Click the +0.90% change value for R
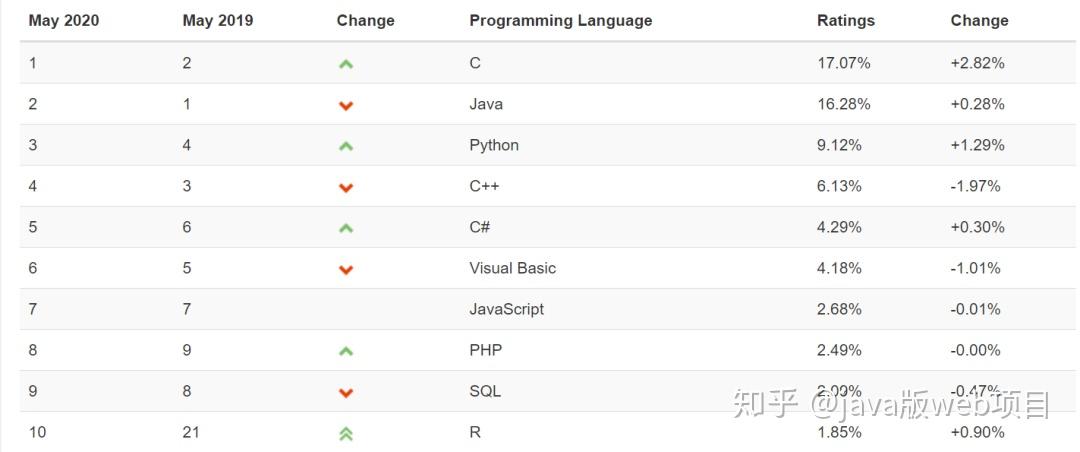The height and width of the screenshot is (452, 1080). pos(977,432)
